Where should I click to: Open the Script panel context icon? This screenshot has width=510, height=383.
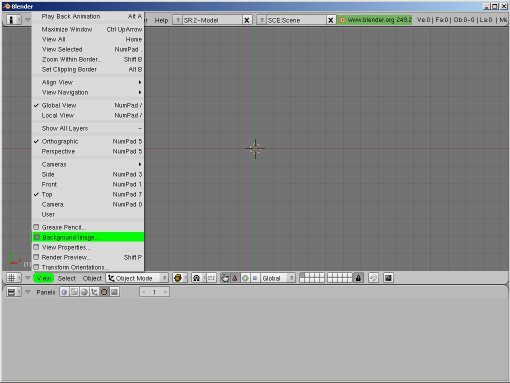pyautogui.click(x=74, y=292)
